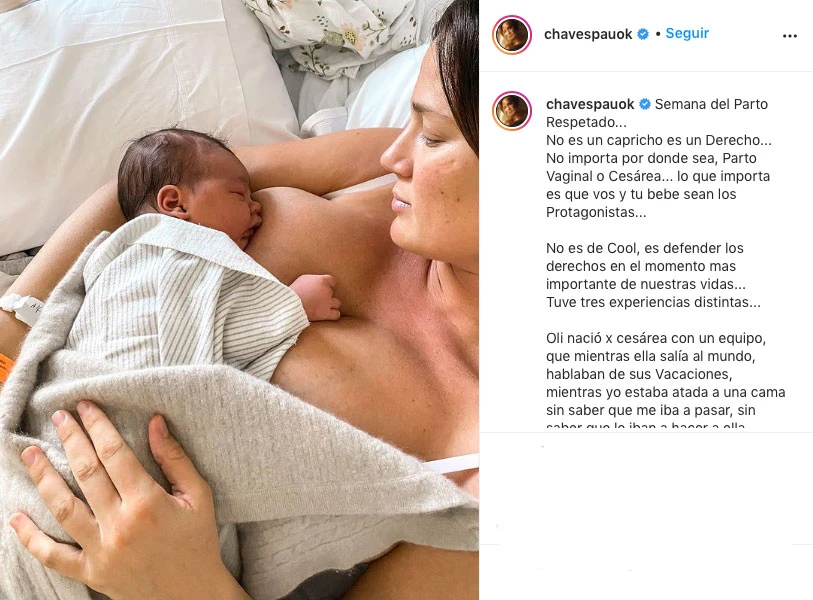Click the caption paragraph starting 'Oli nació x cesárea'

click(666, 374)
